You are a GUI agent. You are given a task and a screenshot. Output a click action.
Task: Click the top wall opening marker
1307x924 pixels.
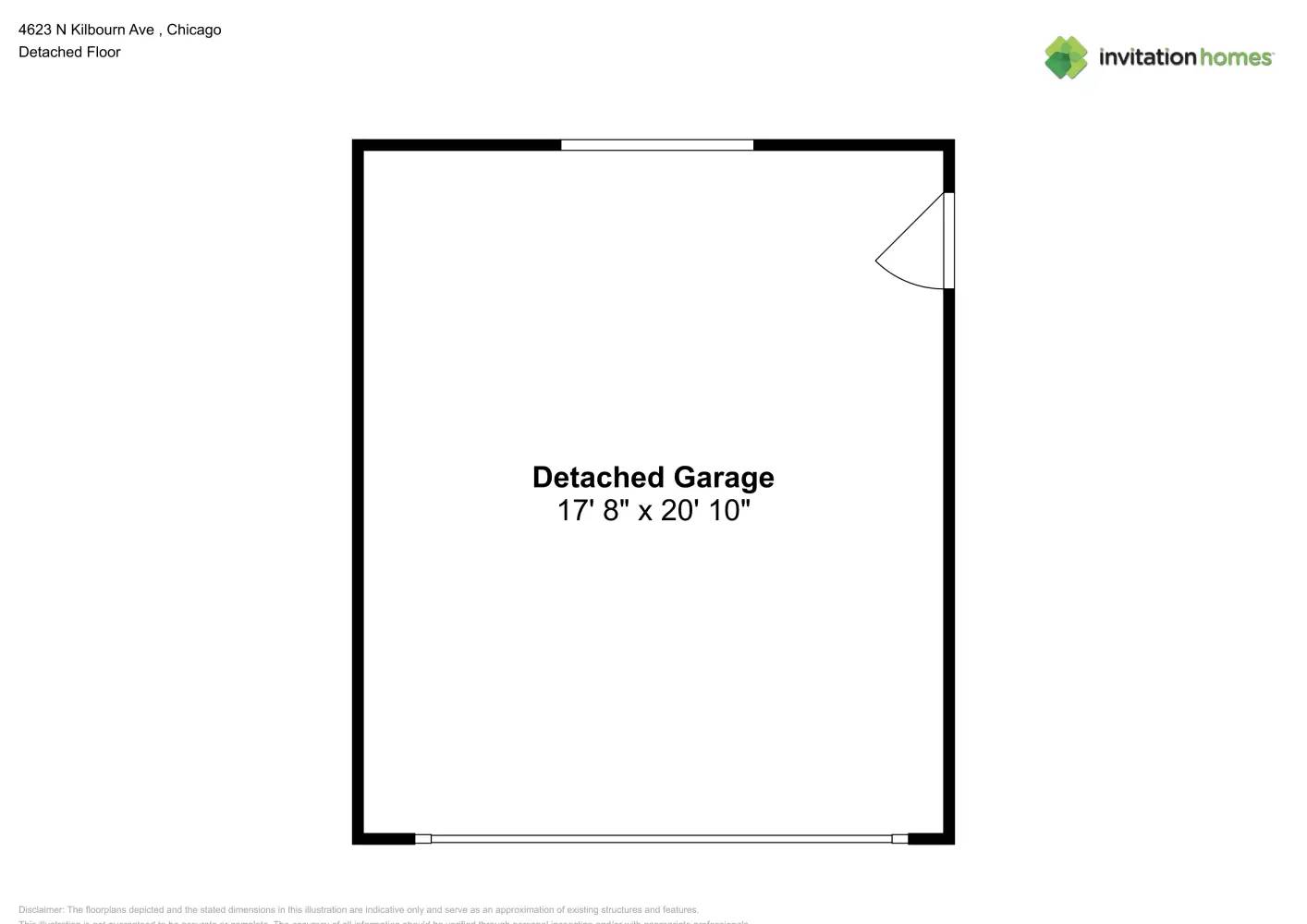click(x=657, y=144)
